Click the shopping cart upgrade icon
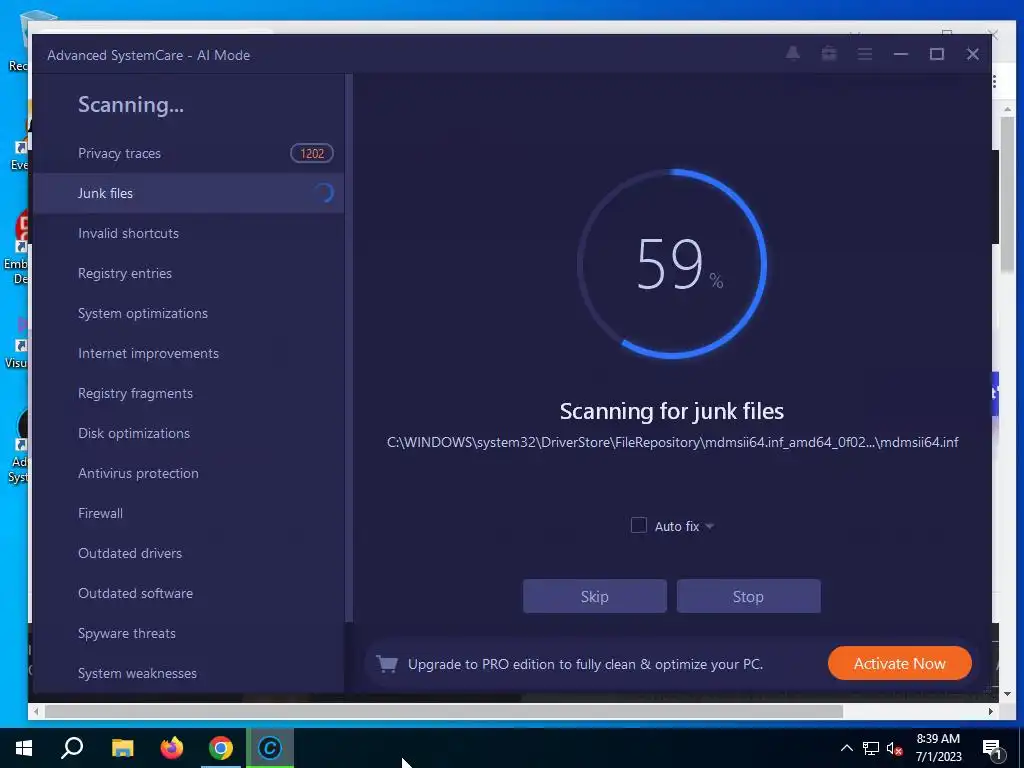1024x768 pixels. (x=387, y=664)
